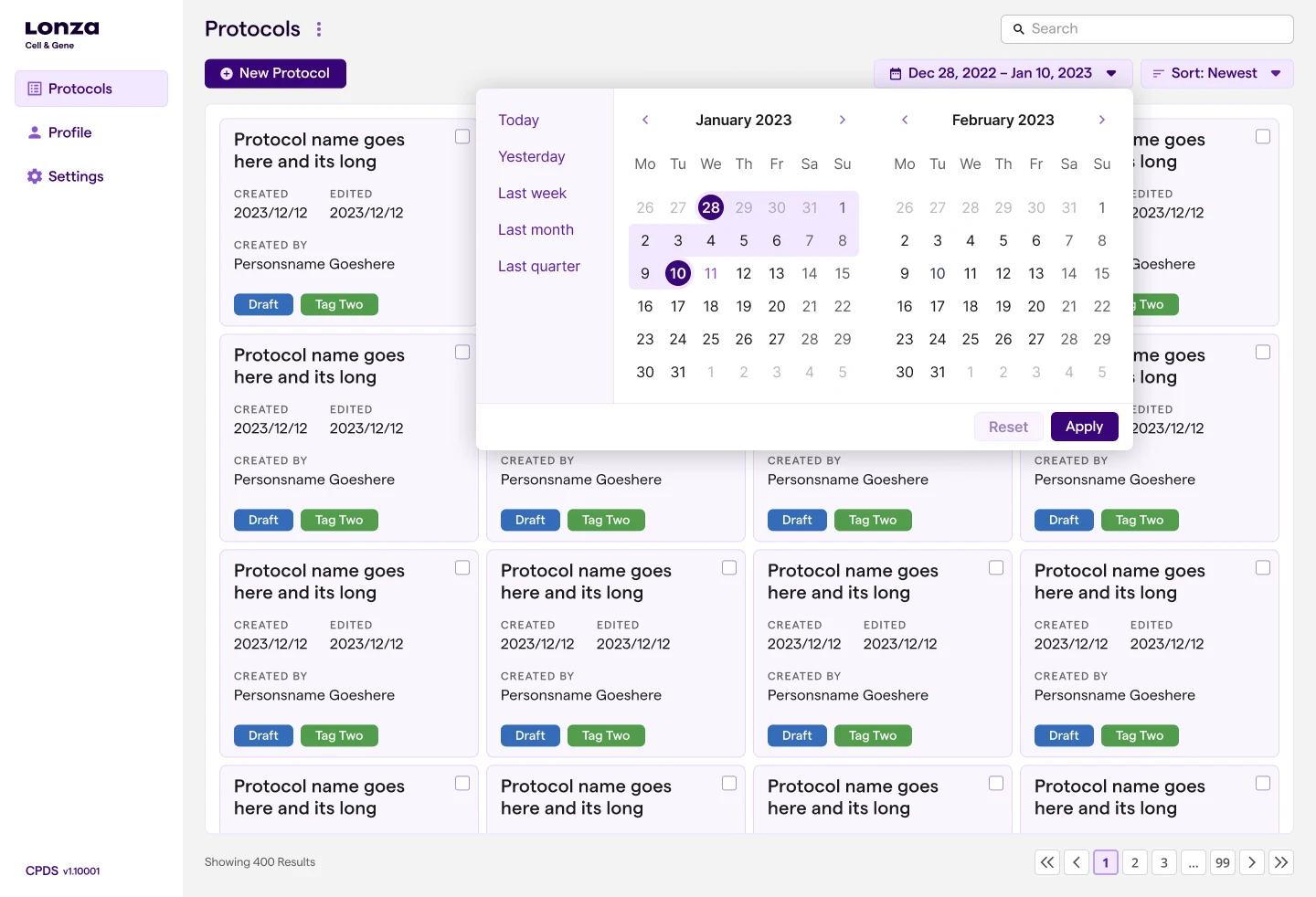Choose the Last quarter preset
1316x897 pixels.
[539, 267]
